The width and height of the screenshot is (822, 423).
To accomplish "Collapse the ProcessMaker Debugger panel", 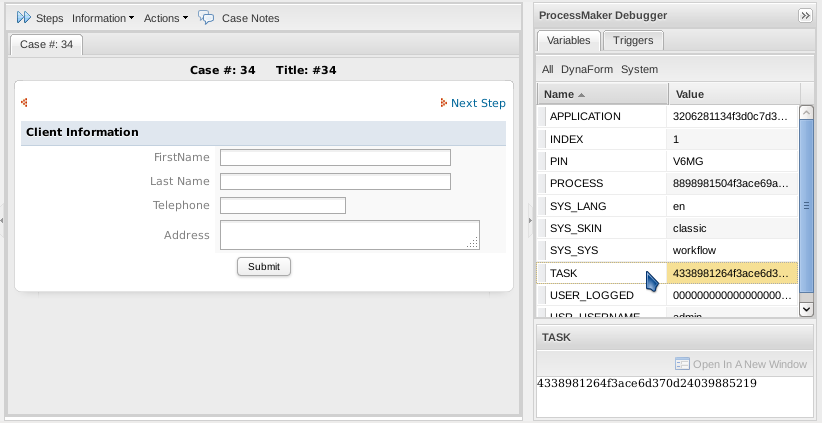I will tap(805, 15).
